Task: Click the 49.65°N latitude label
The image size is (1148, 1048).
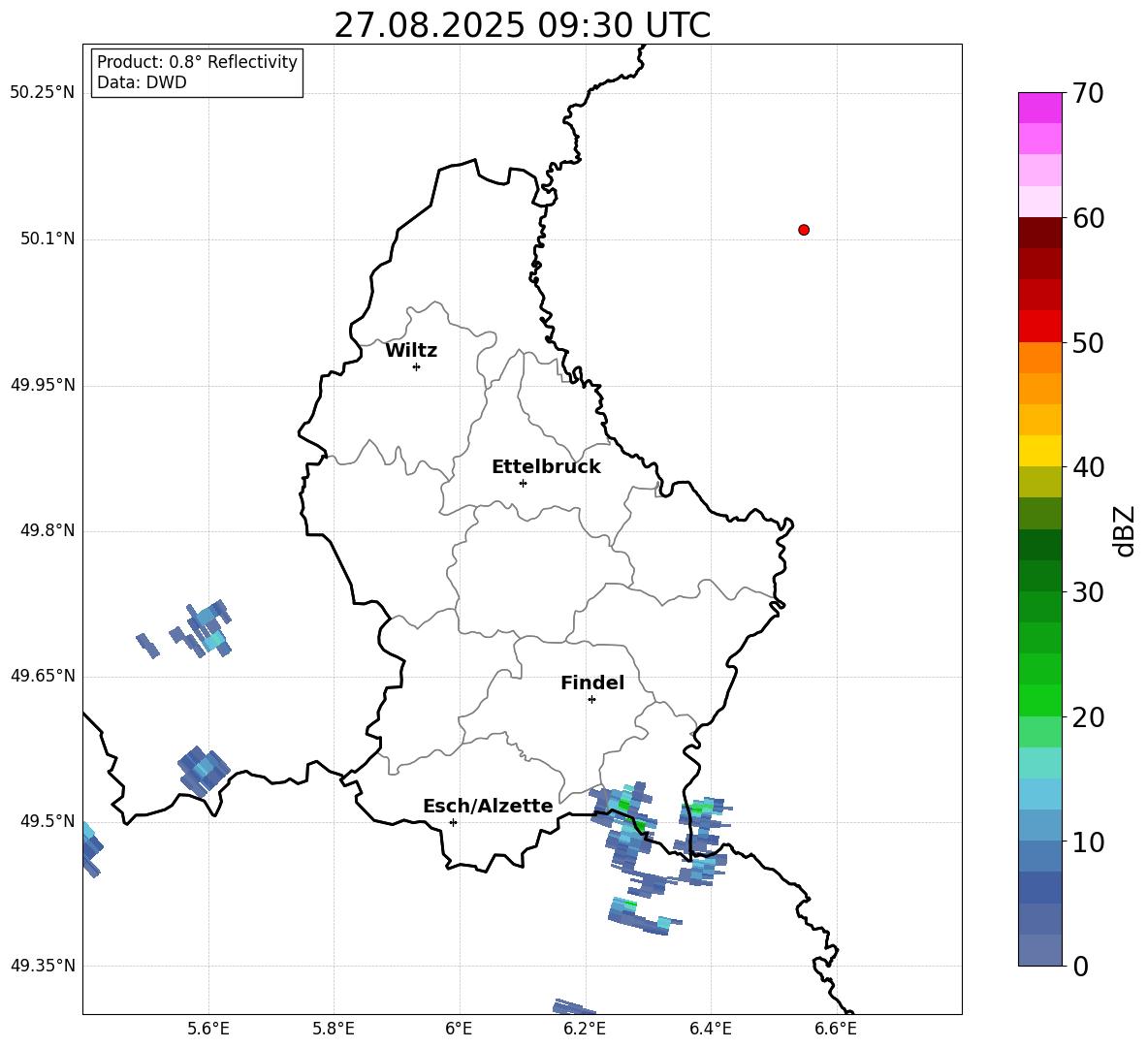Action: (43, 676)
